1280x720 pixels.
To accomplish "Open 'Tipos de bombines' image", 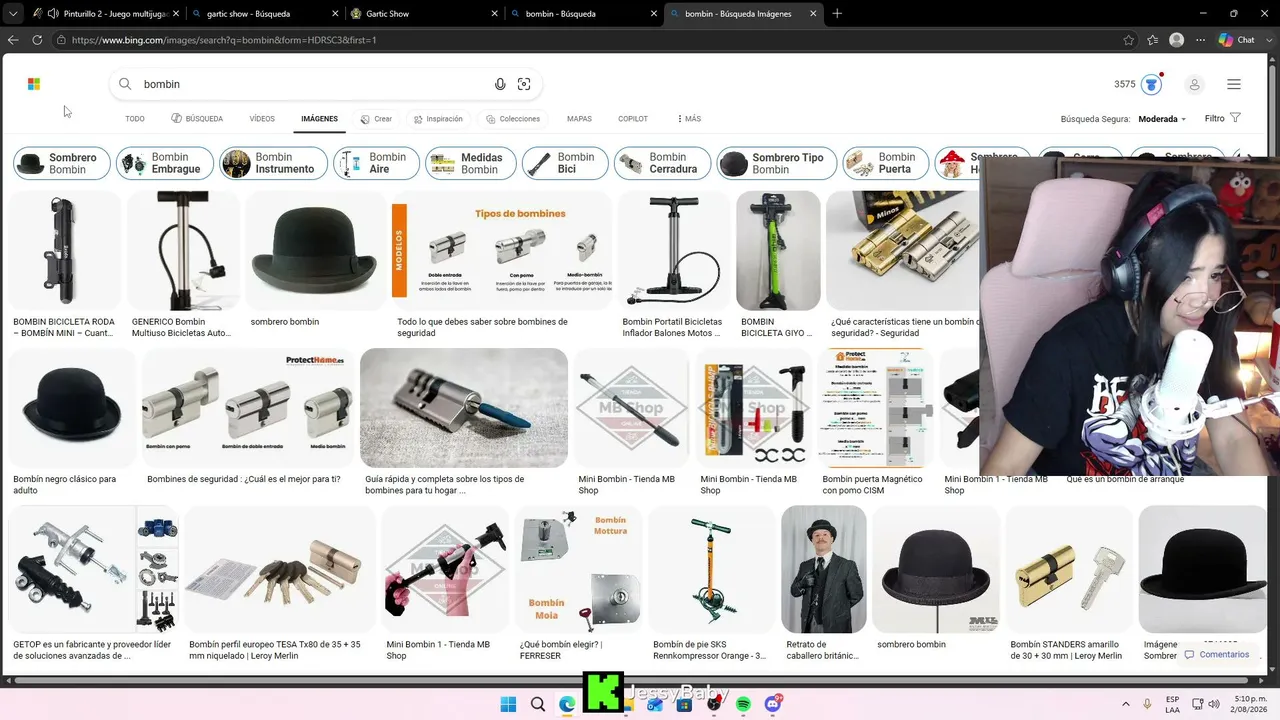I will (501, 250).
